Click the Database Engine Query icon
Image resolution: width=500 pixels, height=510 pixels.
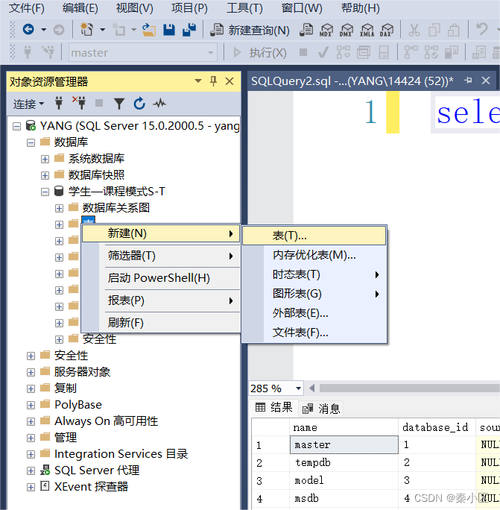(306, 30)
